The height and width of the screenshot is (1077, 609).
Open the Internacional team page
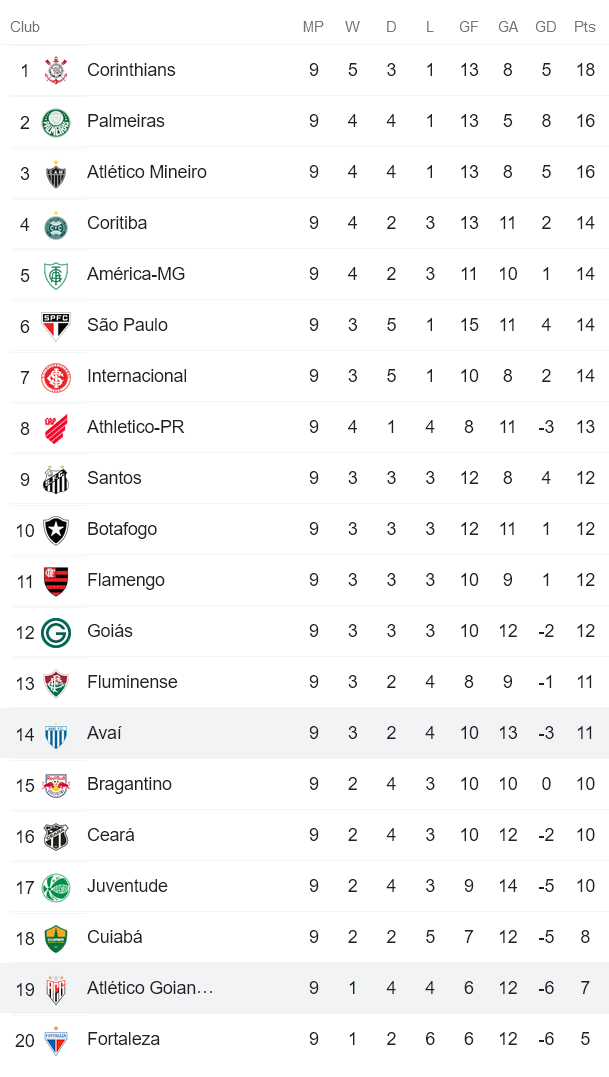pyautogui.click(x=137, y=376)
